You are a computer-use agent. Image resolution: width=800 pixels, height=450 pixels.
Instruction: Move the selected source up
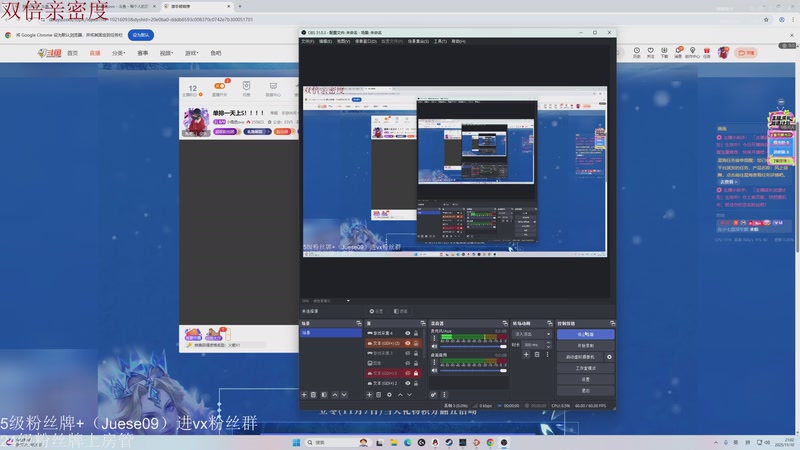[400, 394]
